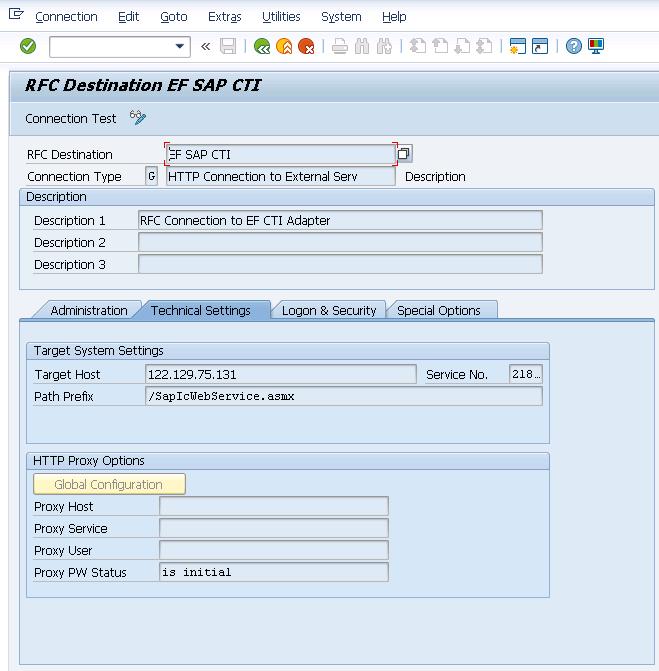This screenshot has width=659, height=671.
Task: Click the yellow Exit icon in toolbar
Action: pos(284,46)
